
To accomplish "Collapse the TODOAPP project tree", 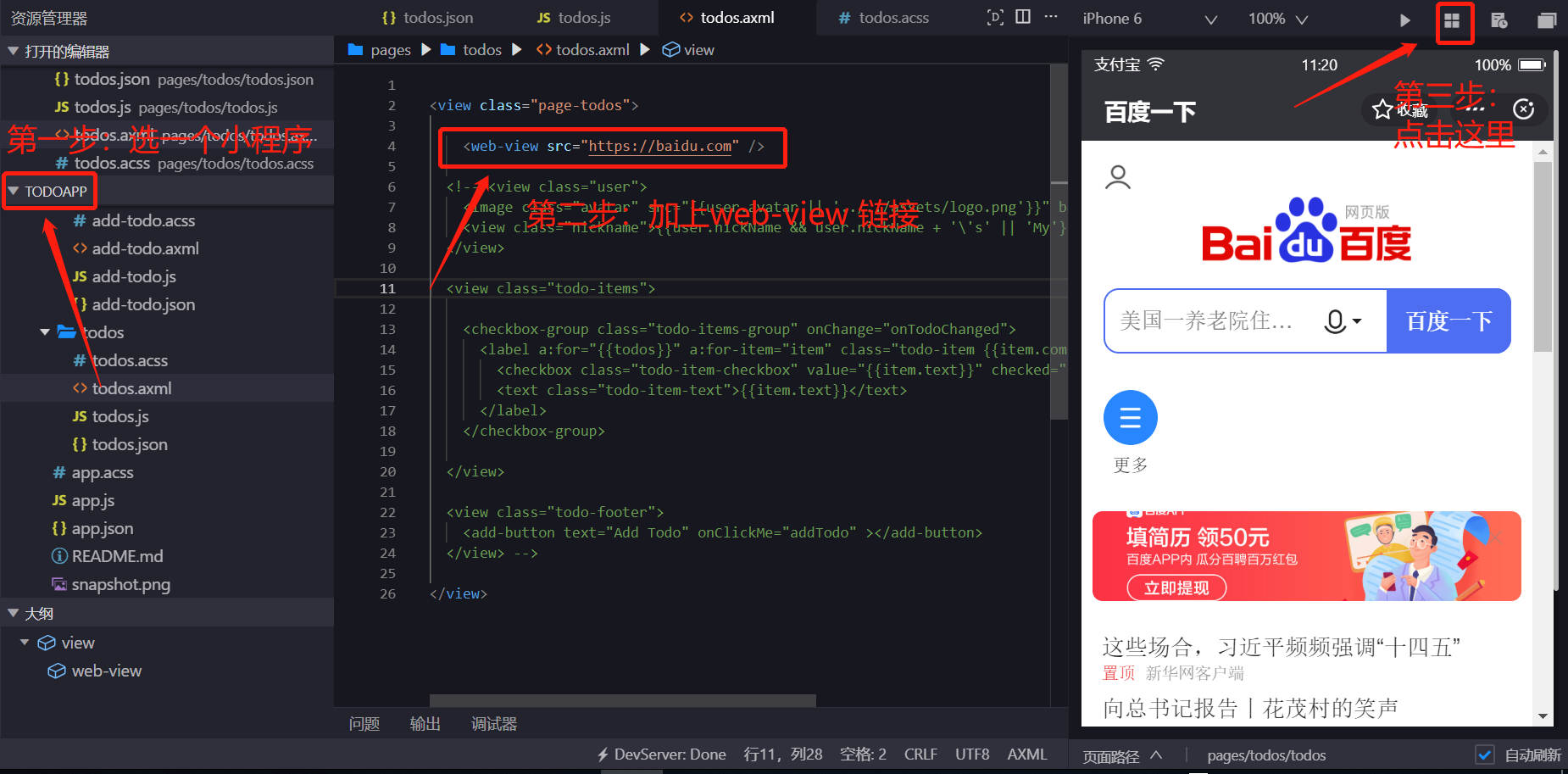I will click(15, 191).
